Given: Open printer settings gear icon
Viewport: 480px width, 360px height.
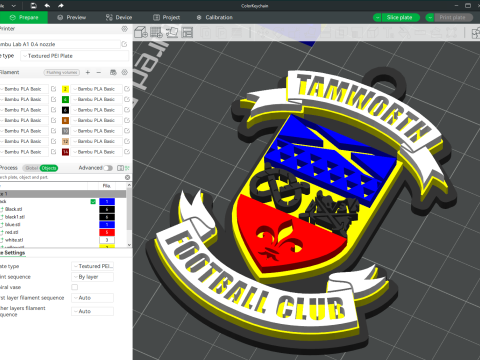Looking at the screenshot, I should coord(125,29).
